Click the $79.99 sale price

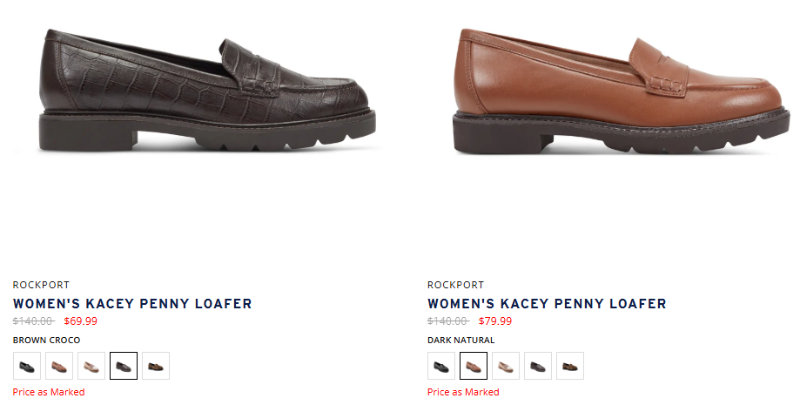pyautogui.click(x=495, y=321)
